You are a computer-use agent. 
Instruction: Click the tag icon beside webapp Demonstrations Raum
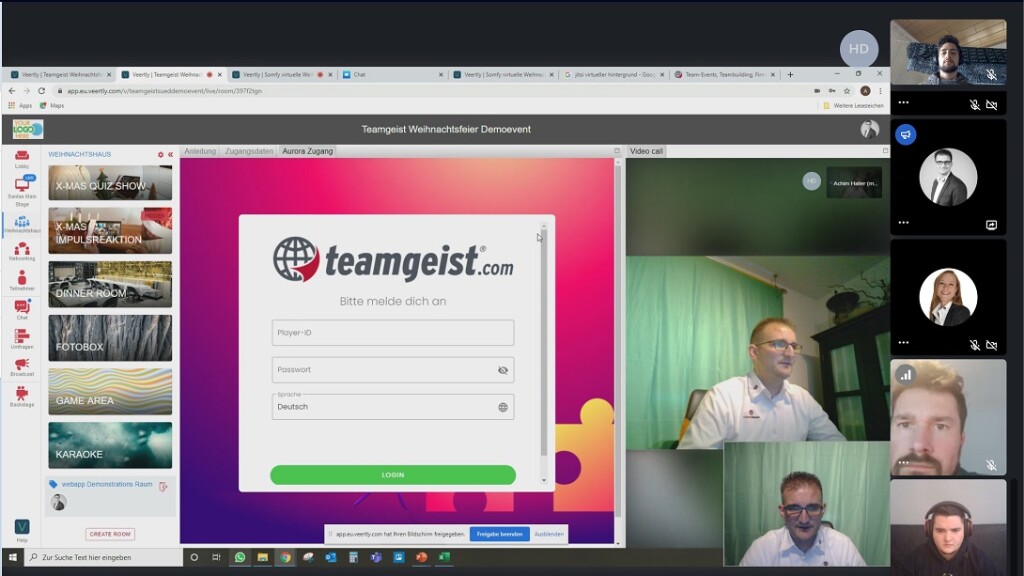(x=53, y=484)
